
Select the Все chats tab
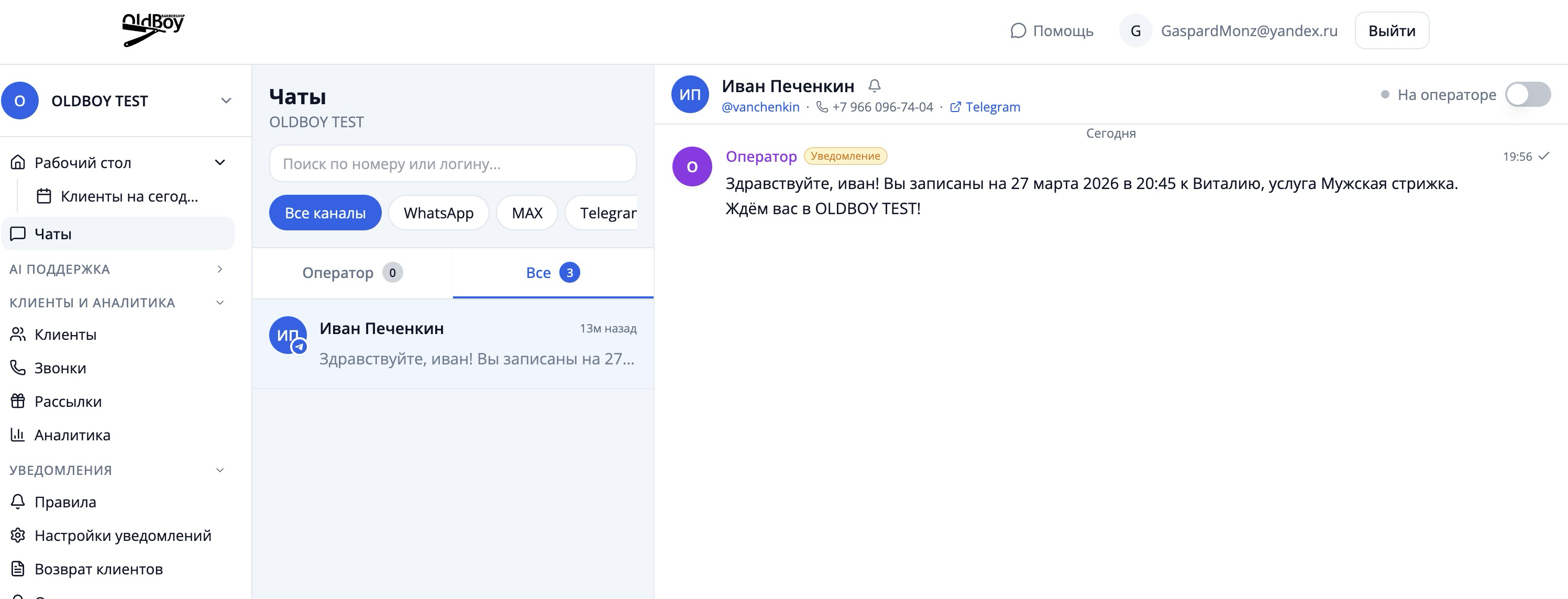552,273
